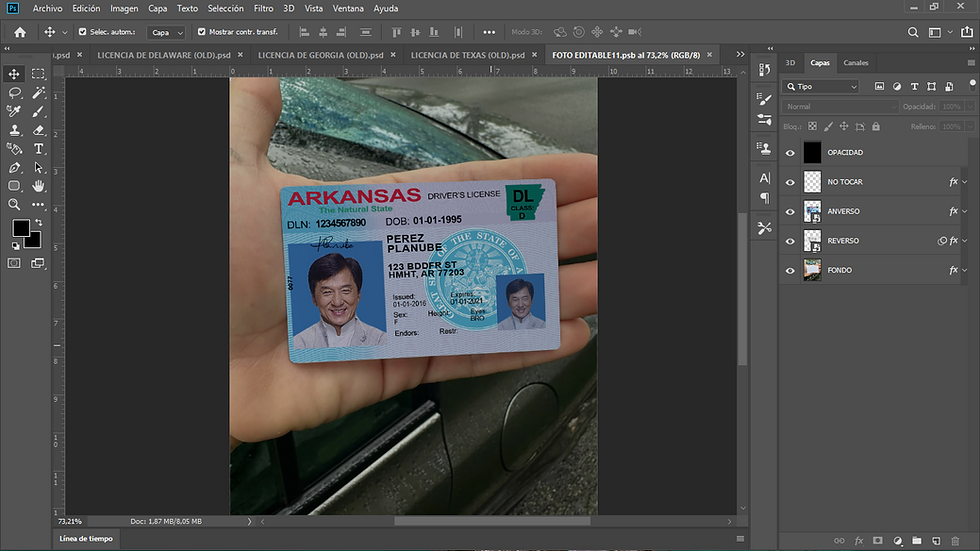This screenshot has width=980, height=551.
Task: Switch to the Canales tab
Action: pos(856,63)
